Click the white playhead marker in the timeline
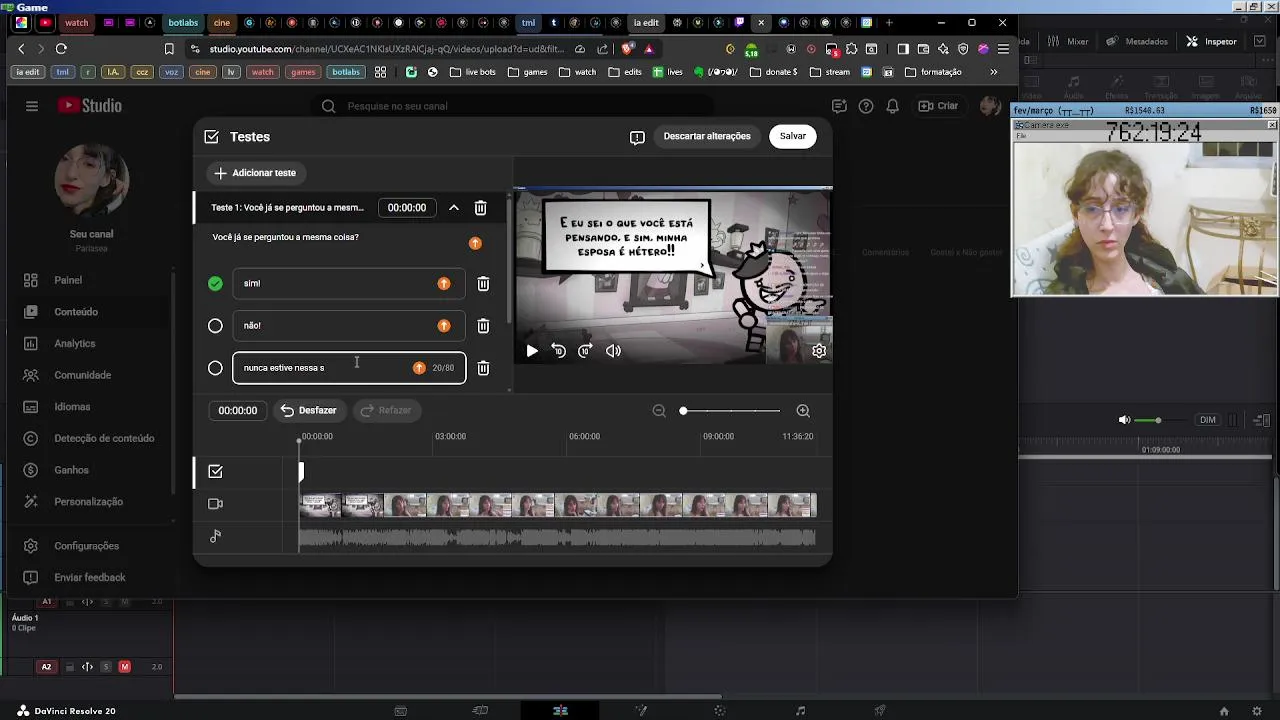The height and width of the screenshot is (720, 1280). click(x=300, y=473)
